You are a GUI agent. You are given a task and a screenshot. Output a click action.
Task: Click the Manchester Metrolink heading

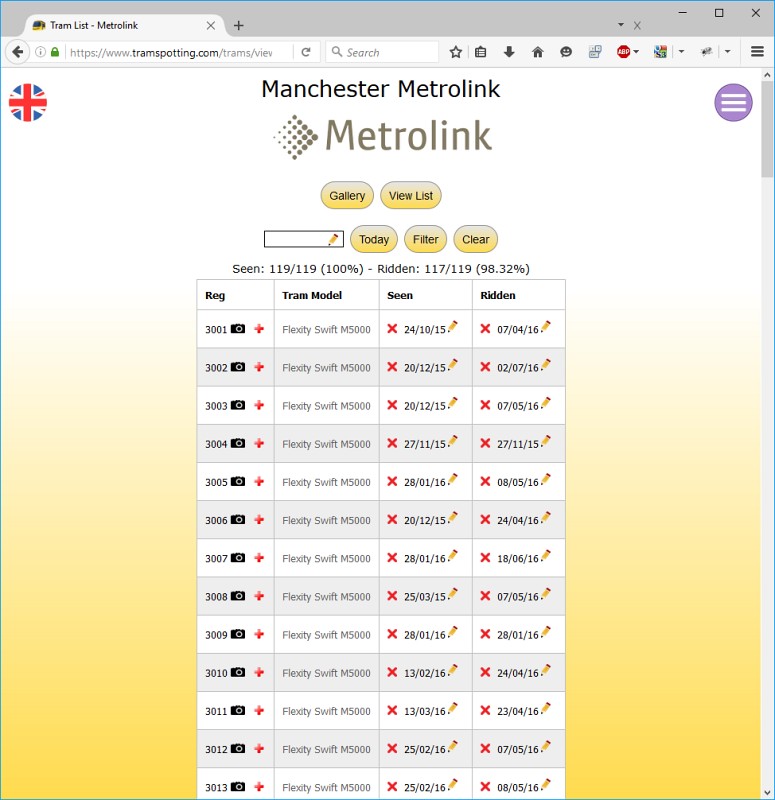click(381, 89)
